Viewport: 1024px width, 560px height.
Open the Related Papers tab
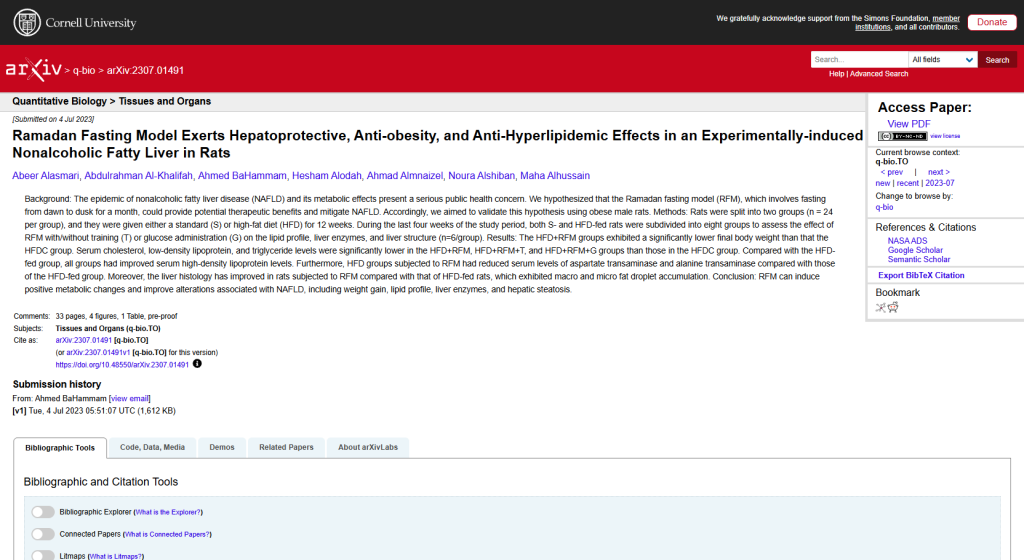point(286,447)
